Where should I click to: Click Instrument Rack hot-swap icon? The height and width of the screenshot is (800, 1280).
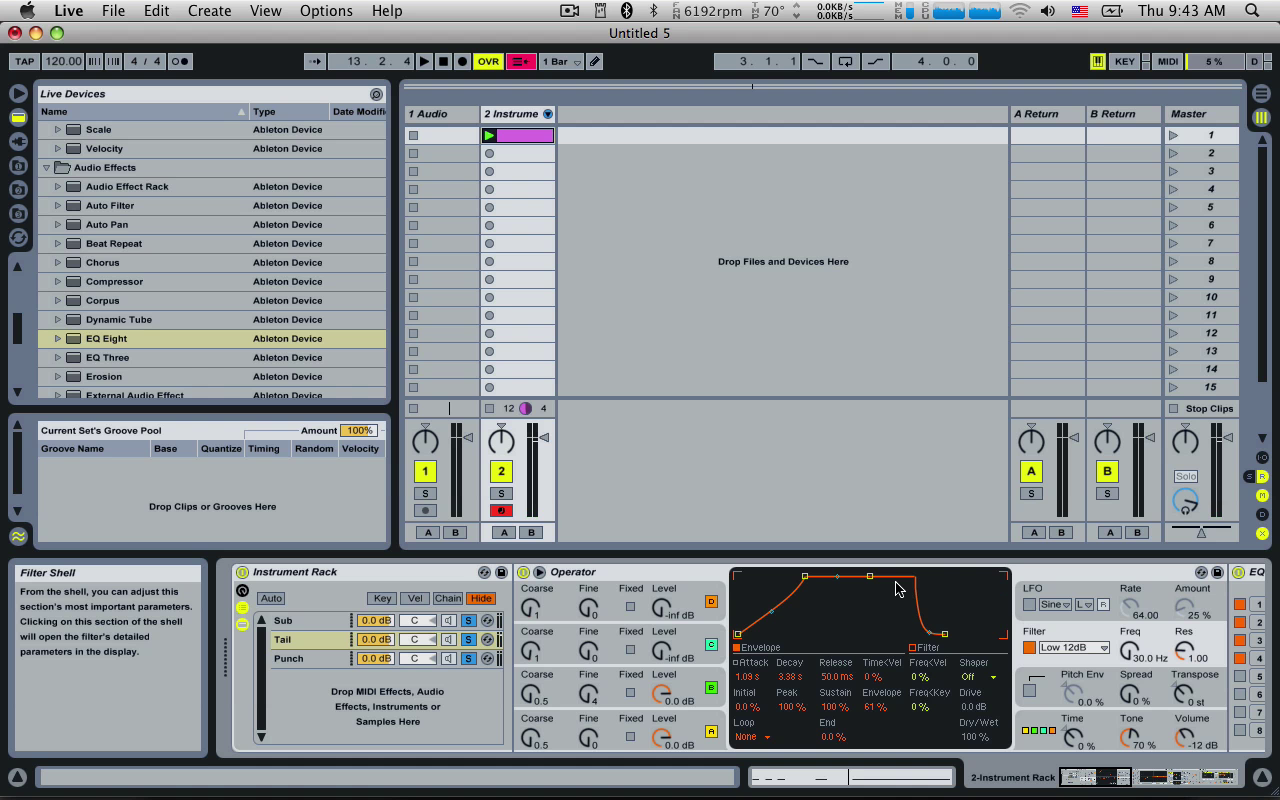point(484,572)
